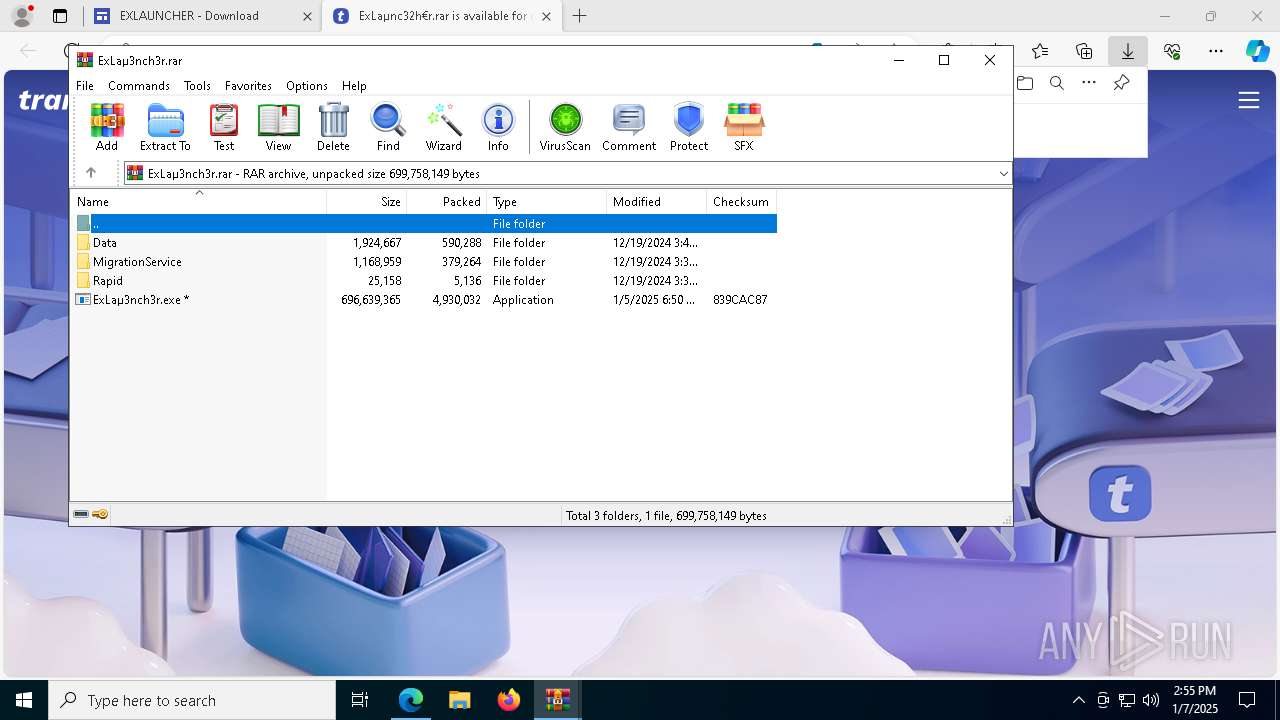Screen dimensions: 1280x720
Task: Click the search icon in downloads panel
Action: click(x=1056, y=83)
